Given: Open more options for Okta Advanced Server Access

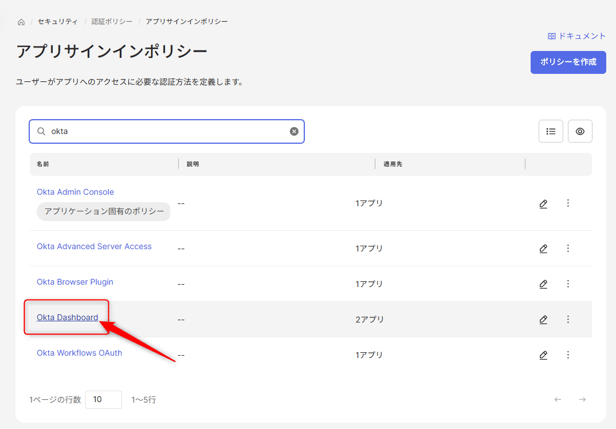Looking at the screenshot, I should tap(568, 248).
